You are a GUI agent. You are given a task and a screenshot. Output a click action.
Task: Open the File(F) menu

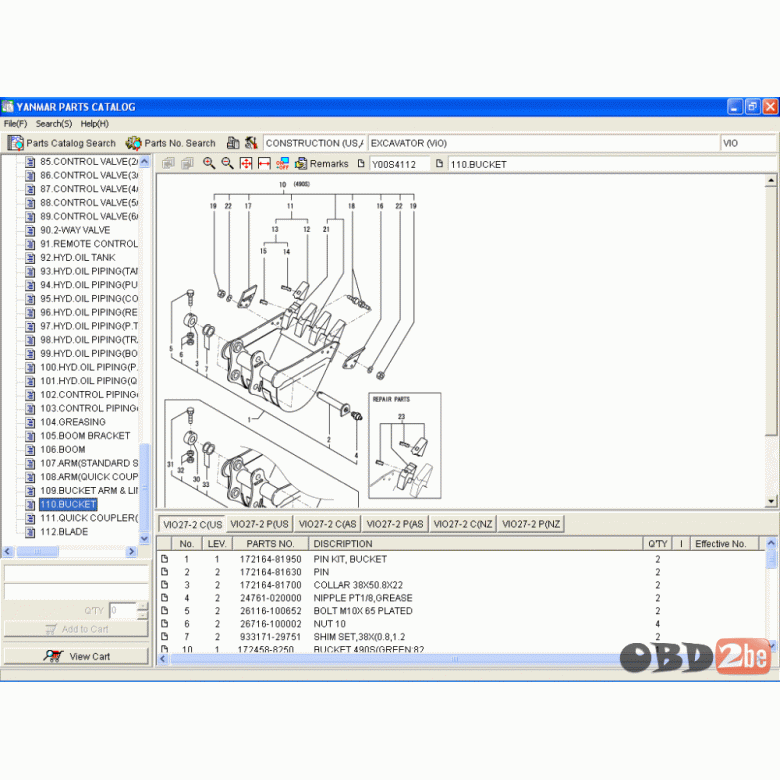(x=15, y=123)
